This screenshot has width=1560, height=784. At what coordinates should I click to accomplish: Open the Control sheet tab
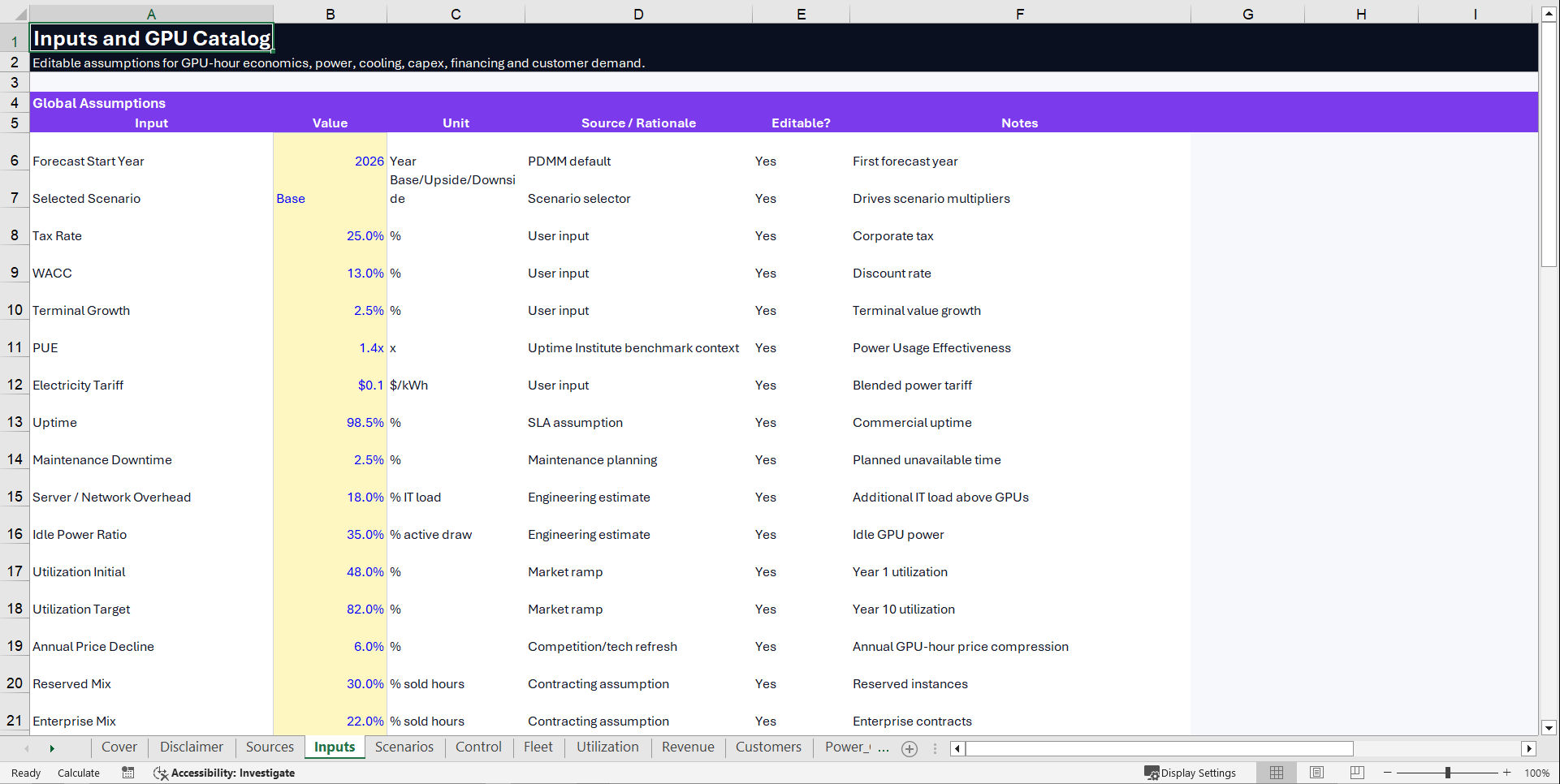478,747
